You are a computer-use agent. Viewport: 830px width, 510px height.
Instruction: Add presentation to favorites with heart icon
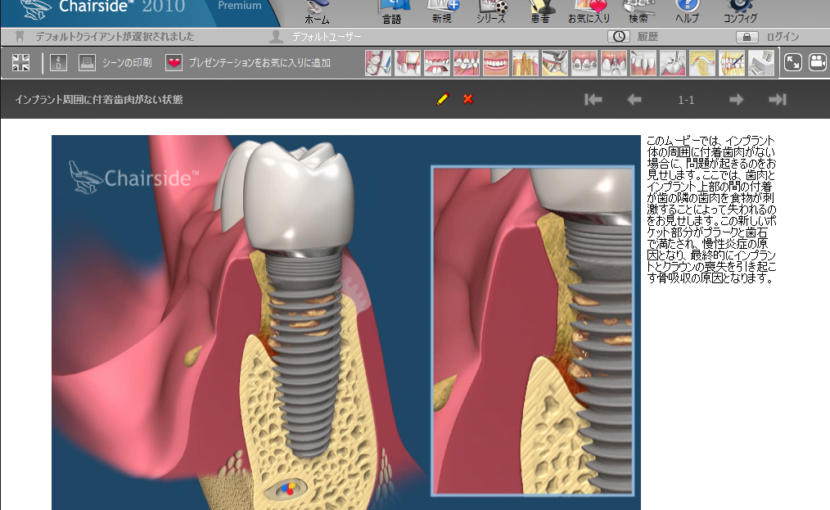click(x=174, y=63)
